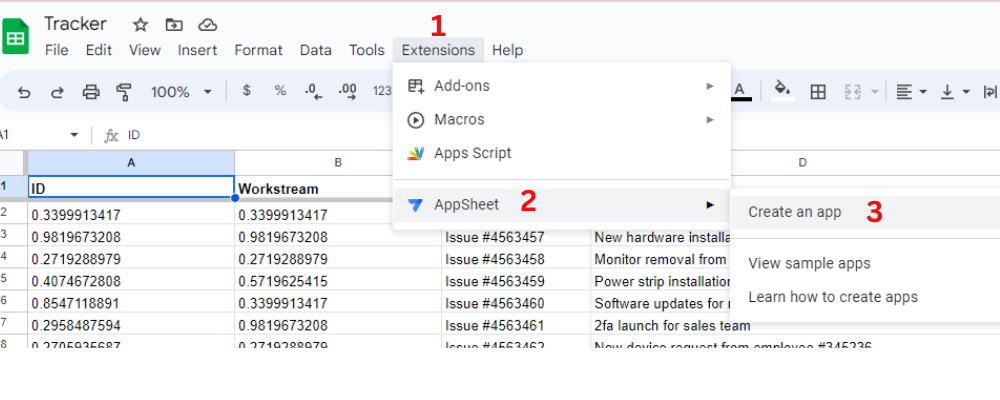The width and height of the screenshot is (1000, 400).
Task: Click the Apps Script colorful icon
Action: coord(416,153)
